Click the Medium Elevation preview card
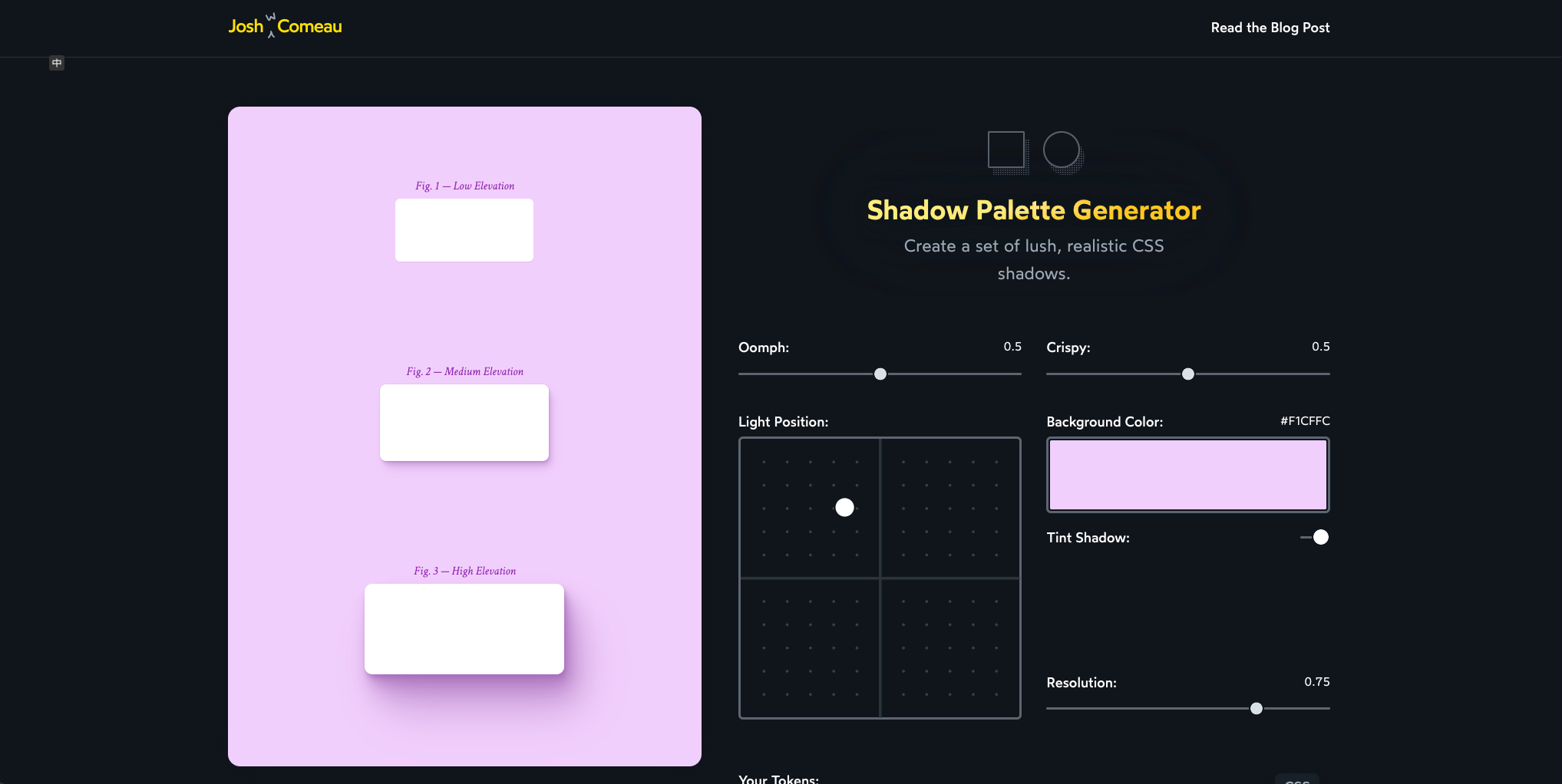This screenshot has height=784, width=1562. click(x=464, y=423)
